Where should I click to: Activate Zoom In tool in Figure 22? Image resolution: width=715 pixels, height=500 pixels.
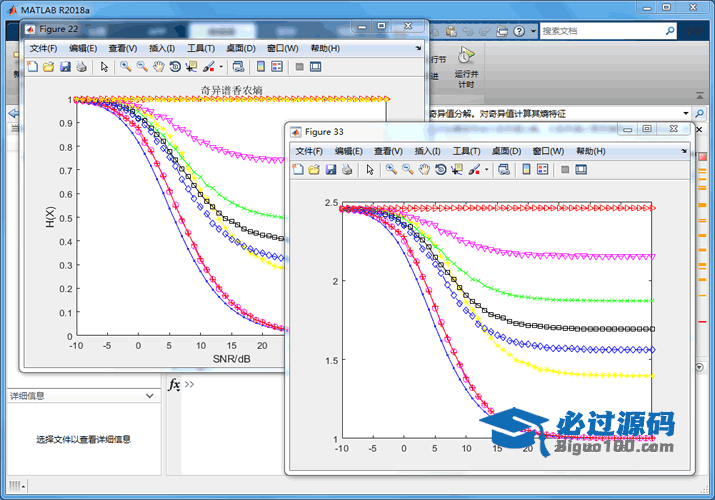125,67
